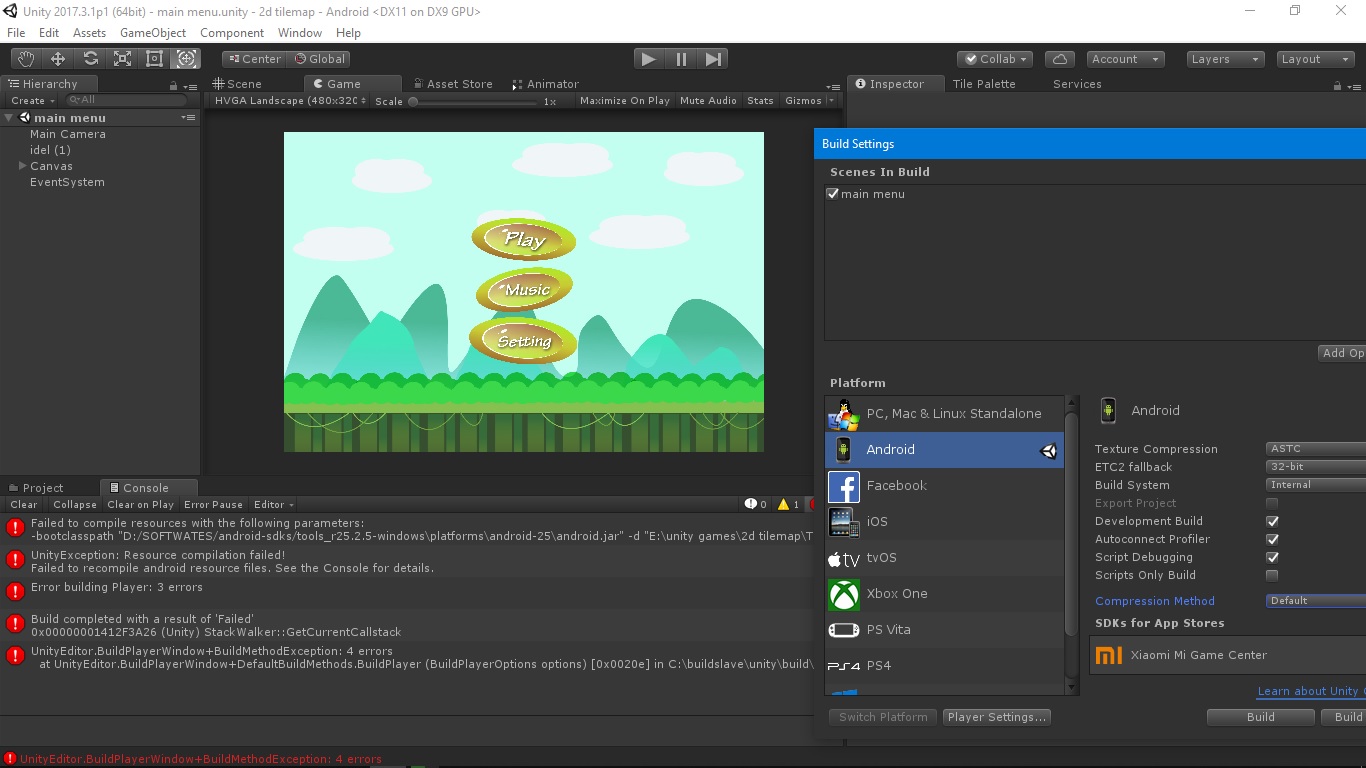
Task: Open the HVGA Landscape aspect dropdown
Action: pos(290,100)
